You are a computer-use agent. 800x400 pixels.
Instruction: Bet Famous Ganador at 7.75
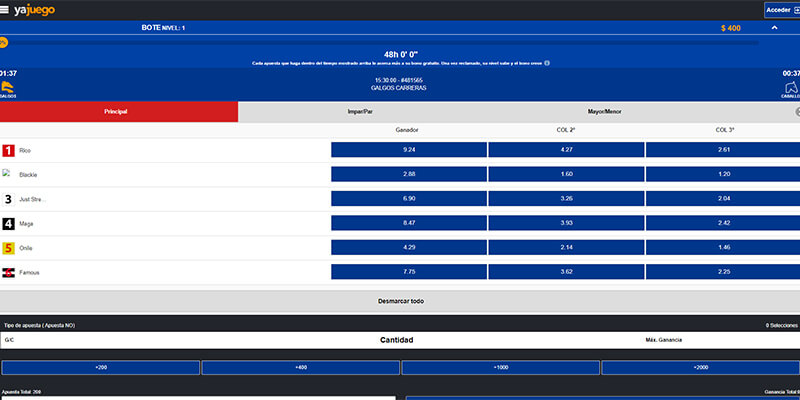tap(409, 272)
